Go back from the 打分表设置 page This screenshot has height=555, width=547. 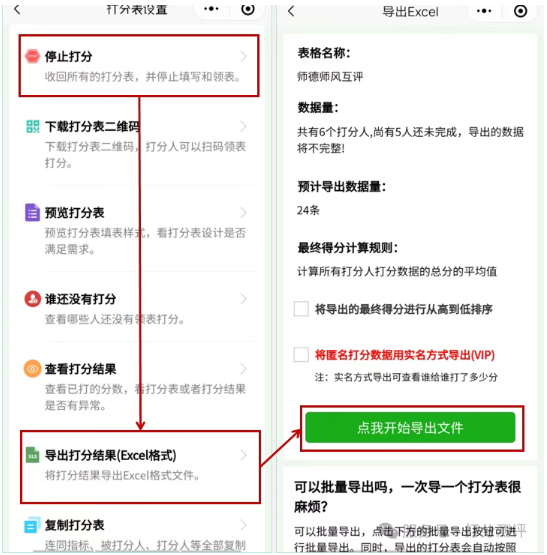click(17, 10)
